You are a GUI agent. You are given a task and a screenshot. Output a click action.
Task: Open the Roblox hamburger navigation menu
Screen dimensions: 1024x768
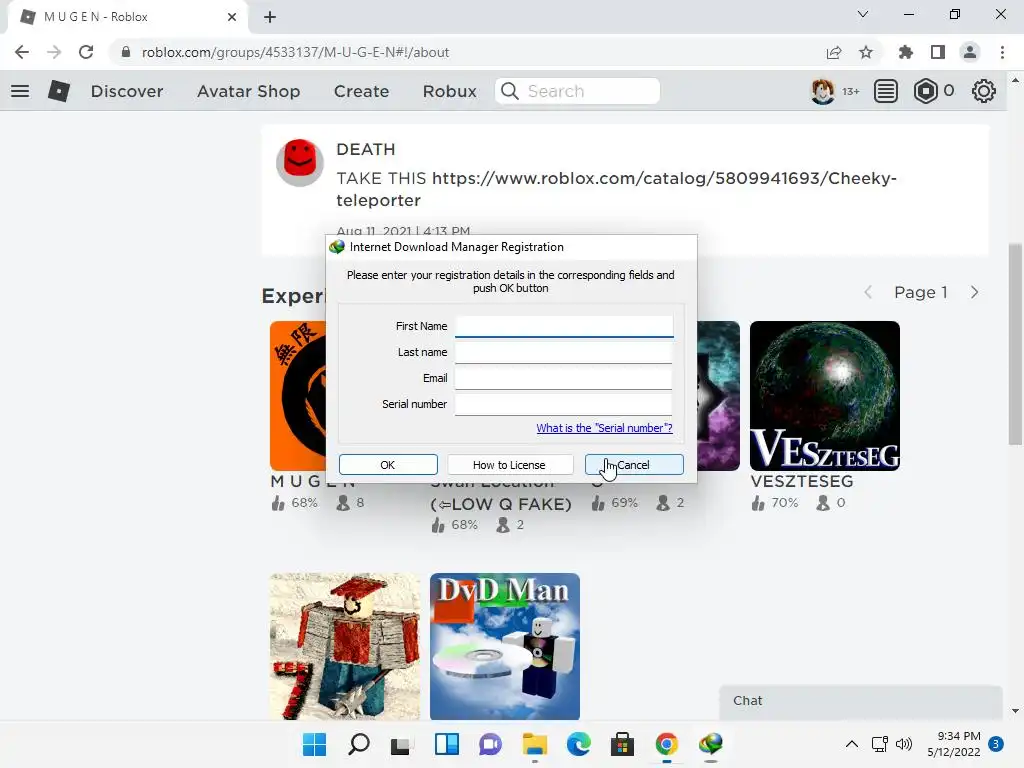pos(20,91)
